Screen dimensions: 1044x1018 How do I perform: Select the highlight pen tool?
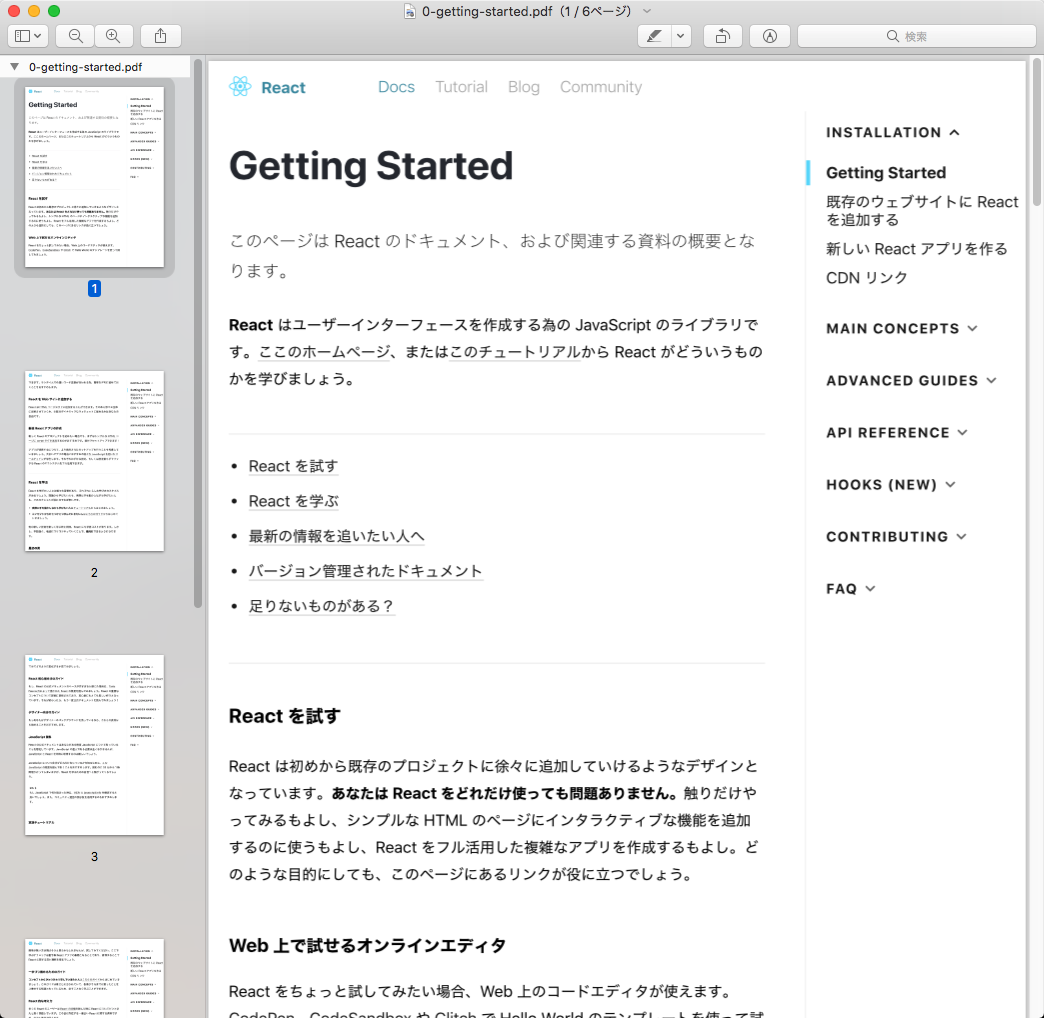(654, 36)
